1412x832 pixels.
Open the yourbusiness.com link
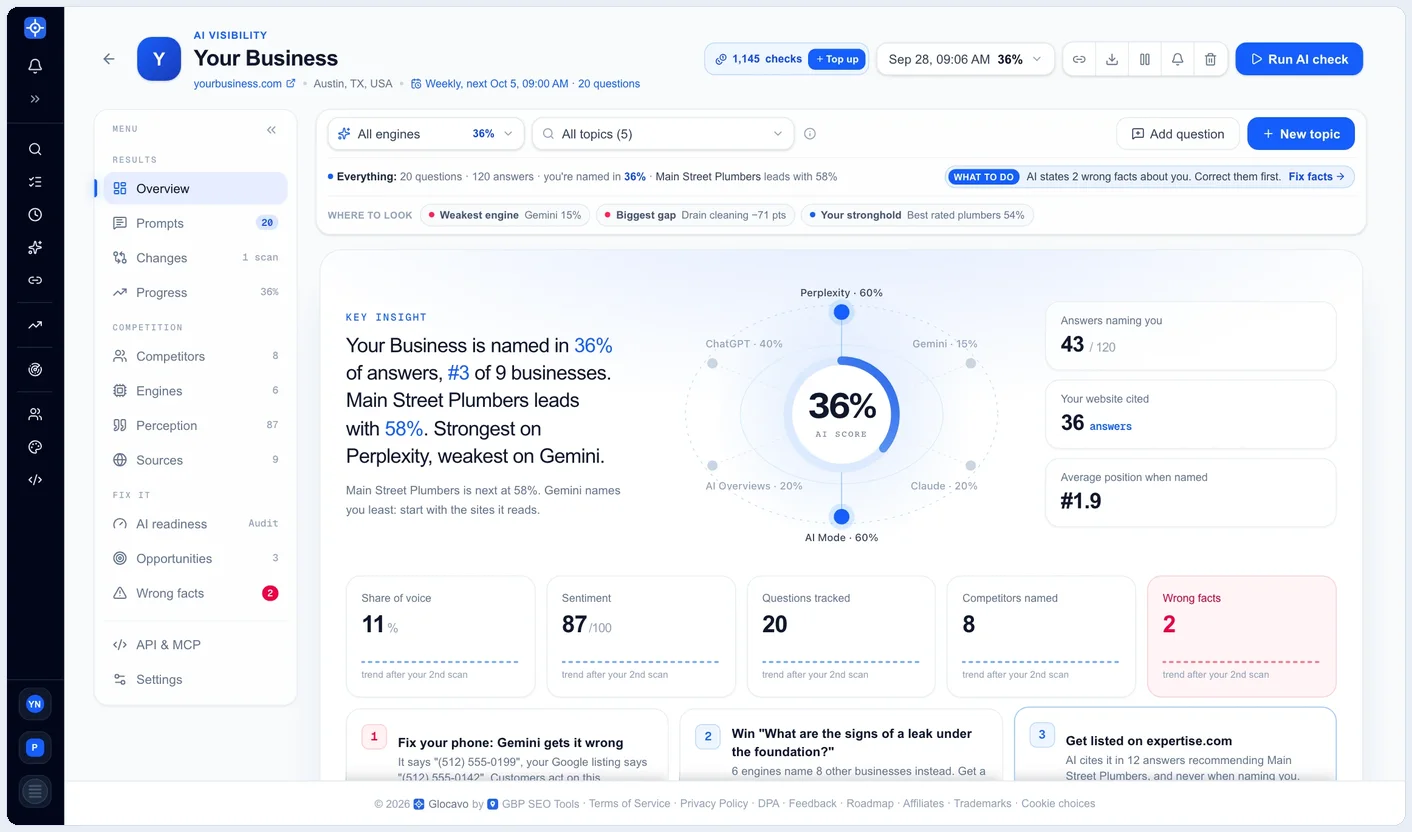pyautogui.click(x=244, y=84)
